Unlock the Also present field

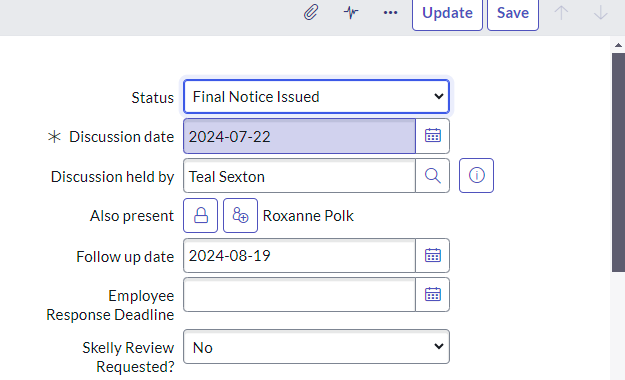200,215
